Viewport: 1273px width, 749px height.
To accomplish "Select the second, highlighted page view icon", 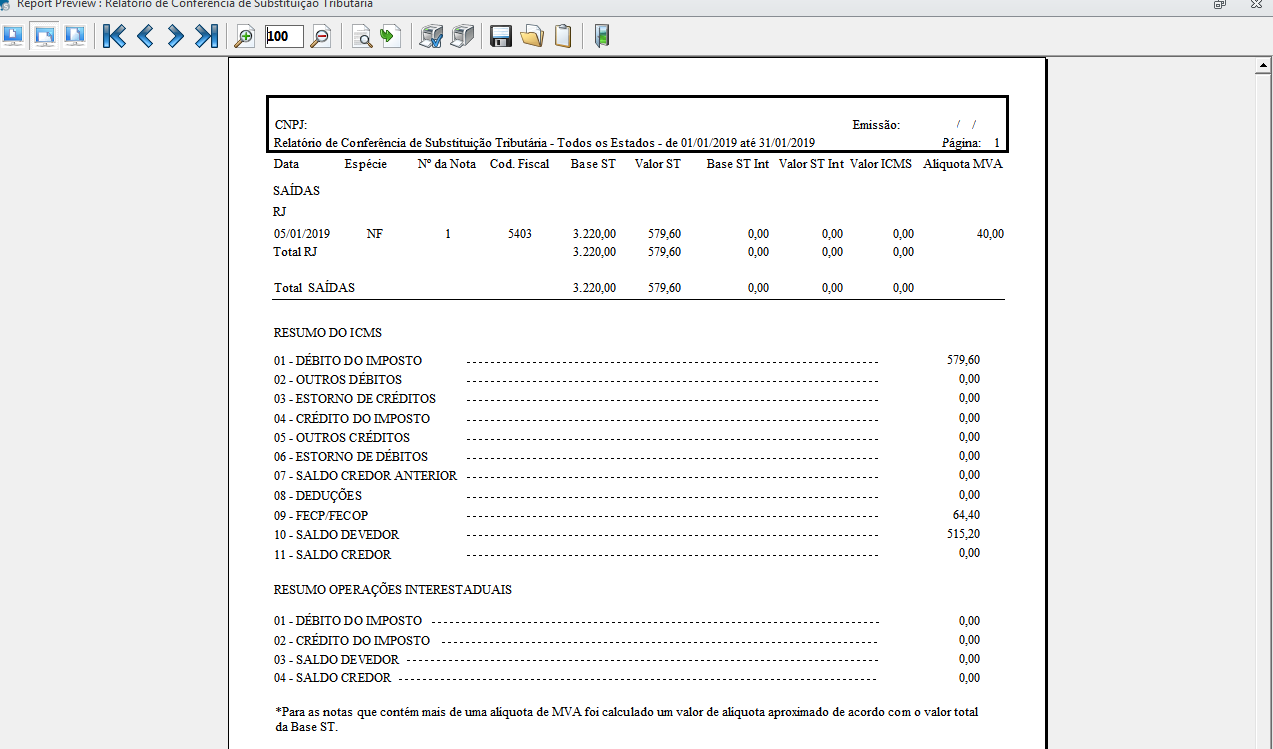I will pyautogui.click(x=44, y=37).
